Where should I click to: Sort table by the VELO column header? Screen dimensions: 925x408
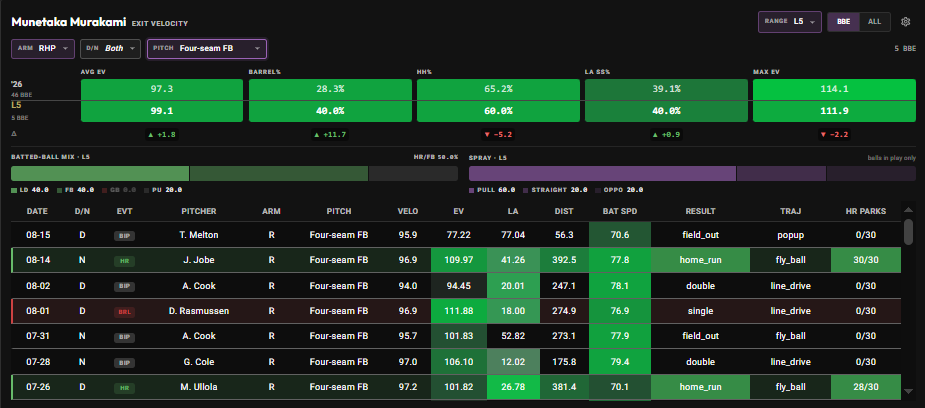pos(408,211)
